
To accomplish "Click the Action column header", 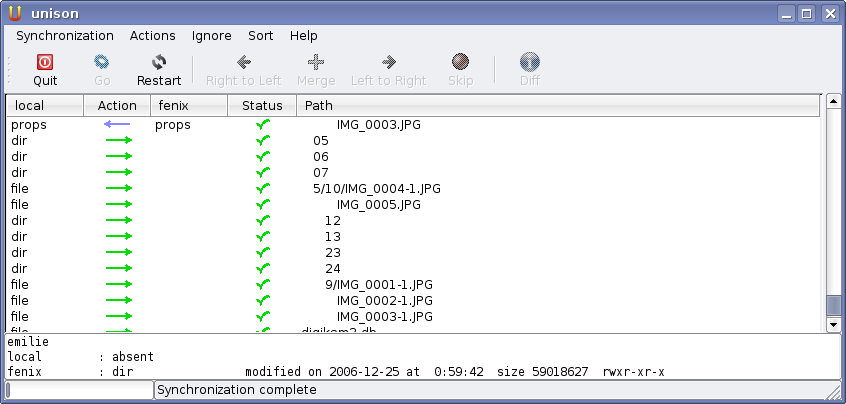I will point(117,106).
